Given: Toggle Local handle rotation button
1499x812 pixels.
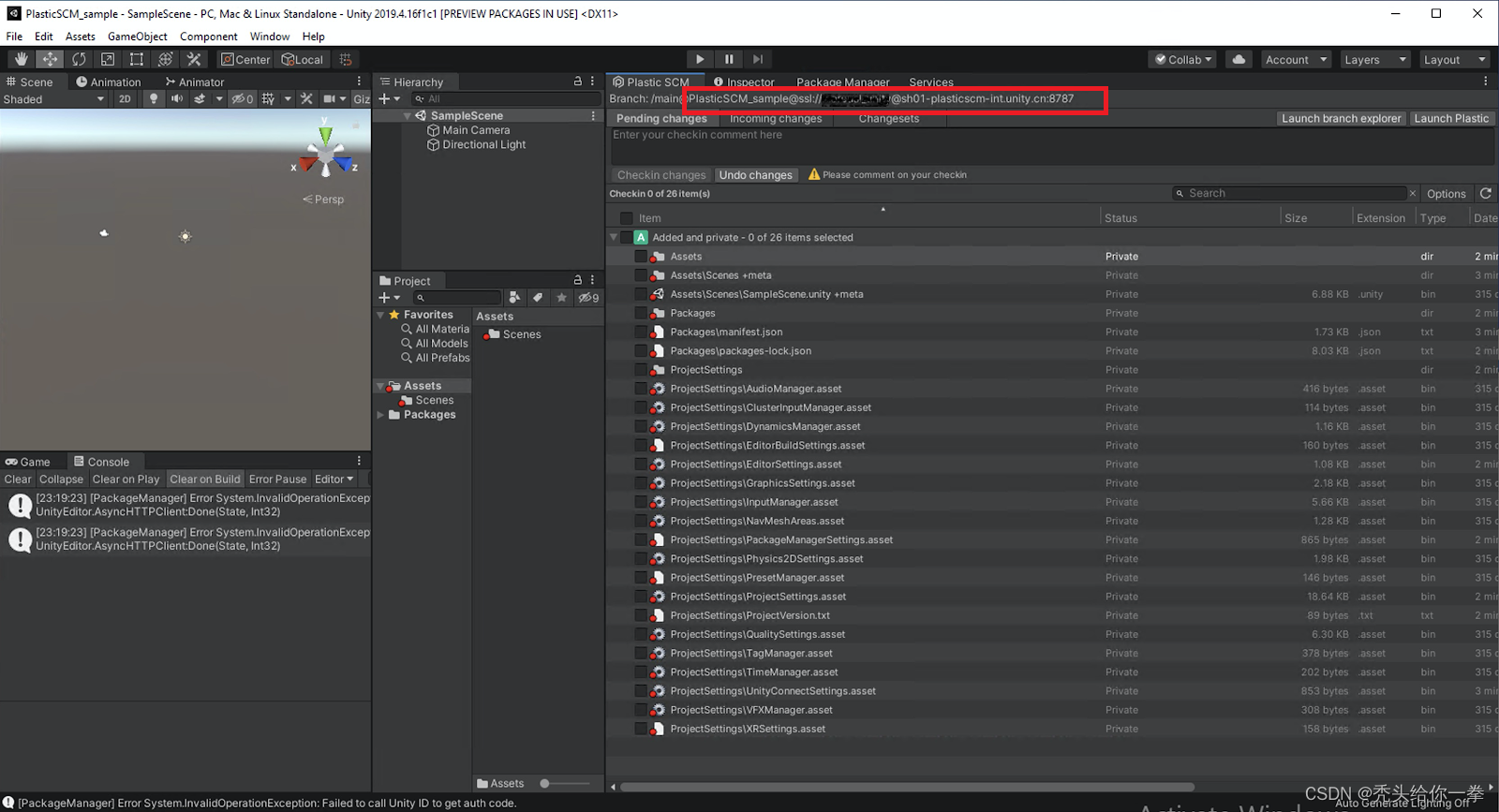Looking at the screenshot, I should pyautogui.click(x=302, y=59).
